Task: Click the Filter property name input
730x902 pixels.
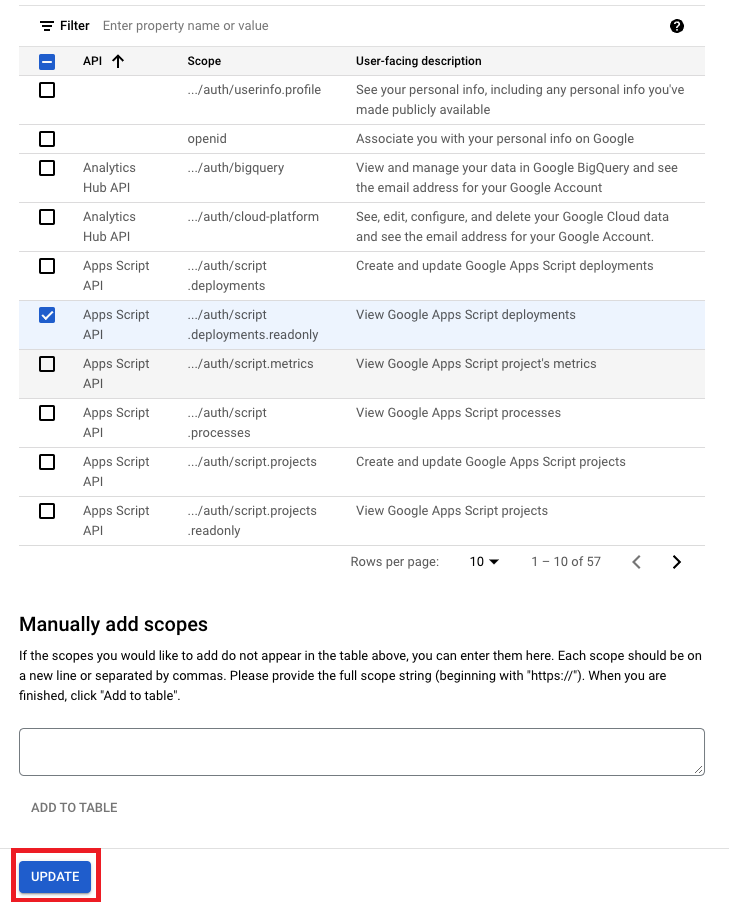Action: (380, 26)
